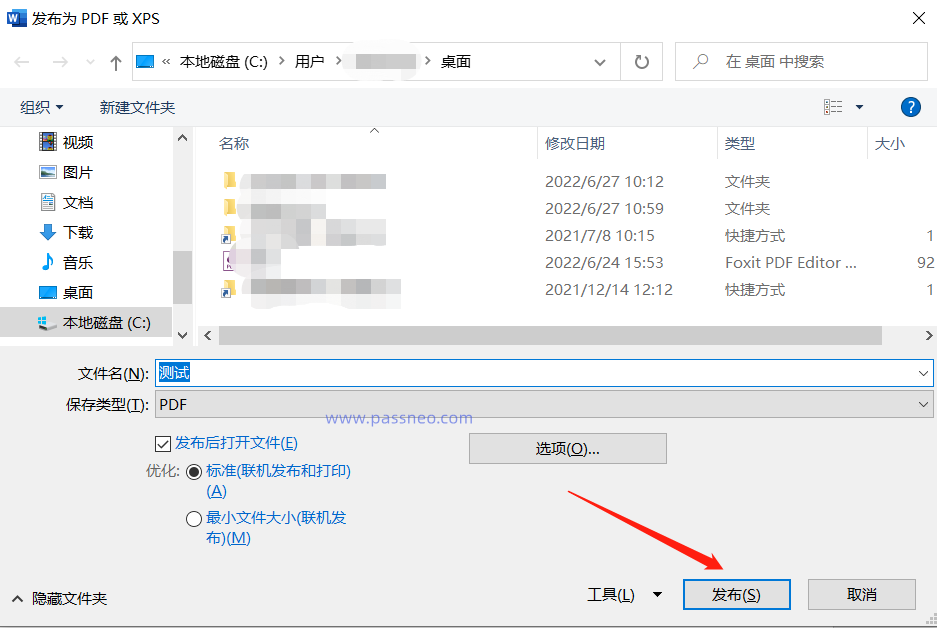Open the Help question mark button

point(910,107)
